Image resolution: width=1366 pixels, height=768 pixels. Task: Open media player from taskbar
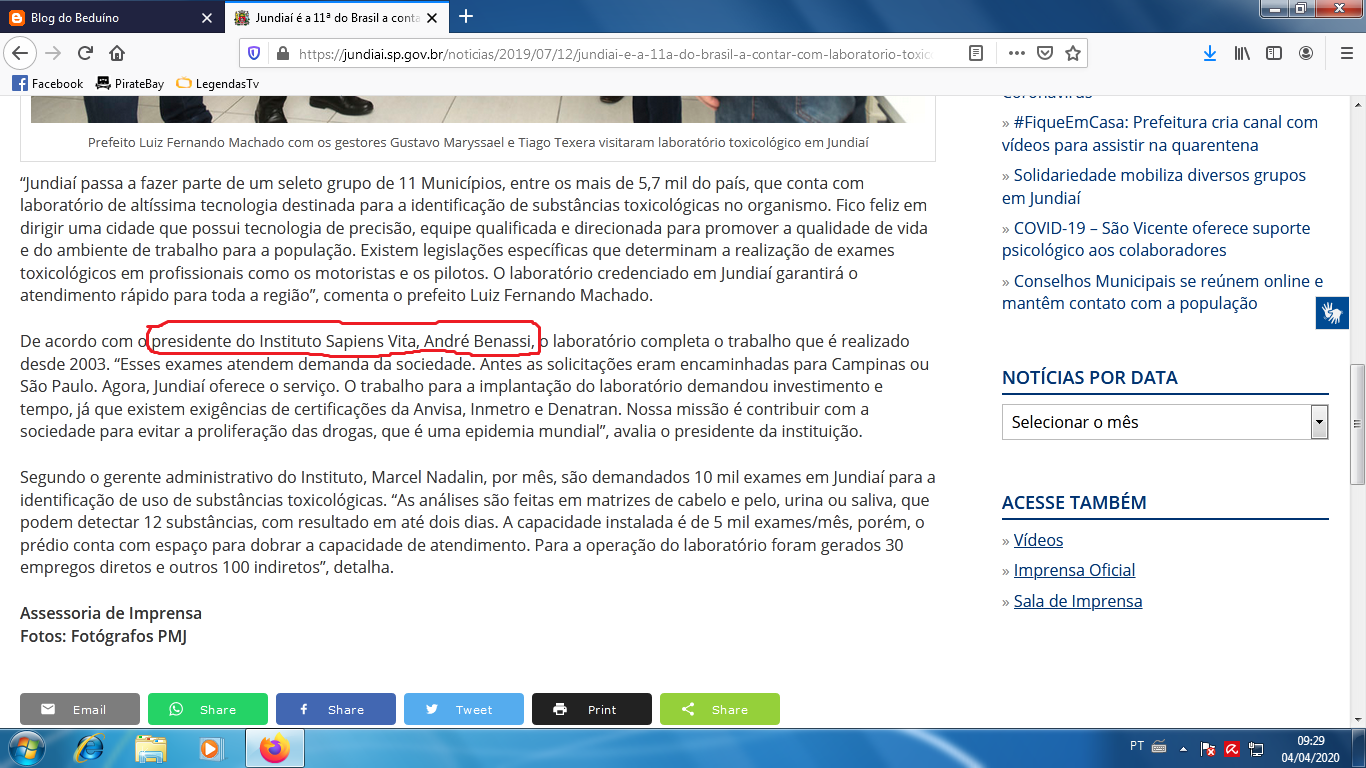point(211,748)
